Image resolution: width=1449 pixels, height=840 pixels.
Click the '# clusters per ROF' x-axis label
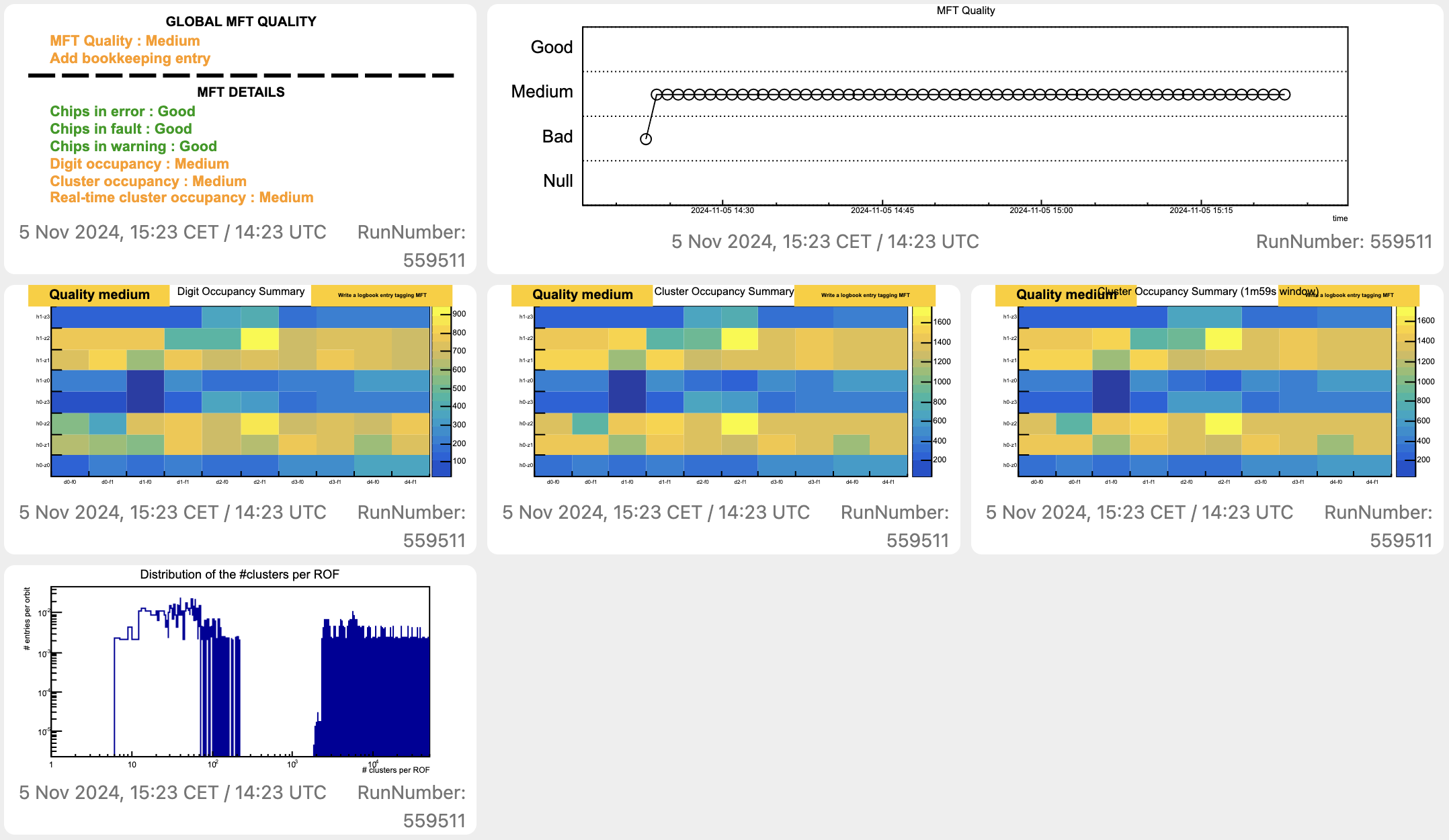[396, 770]
